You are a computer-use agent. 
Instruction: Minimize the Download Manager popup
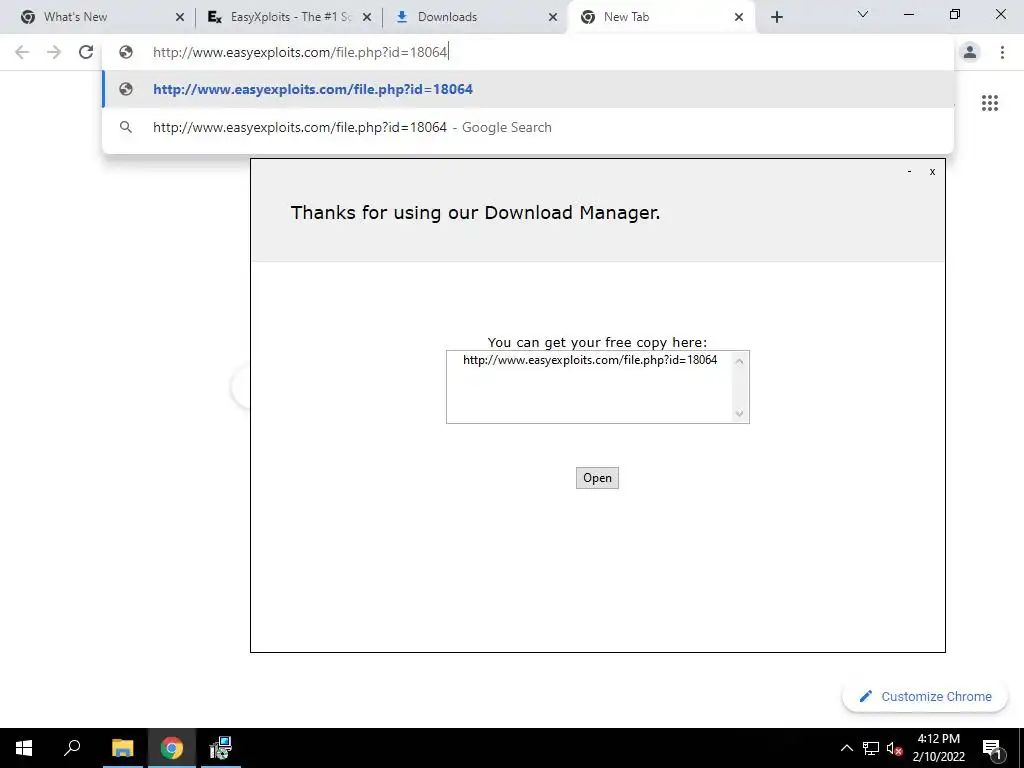tap(909, 171)
